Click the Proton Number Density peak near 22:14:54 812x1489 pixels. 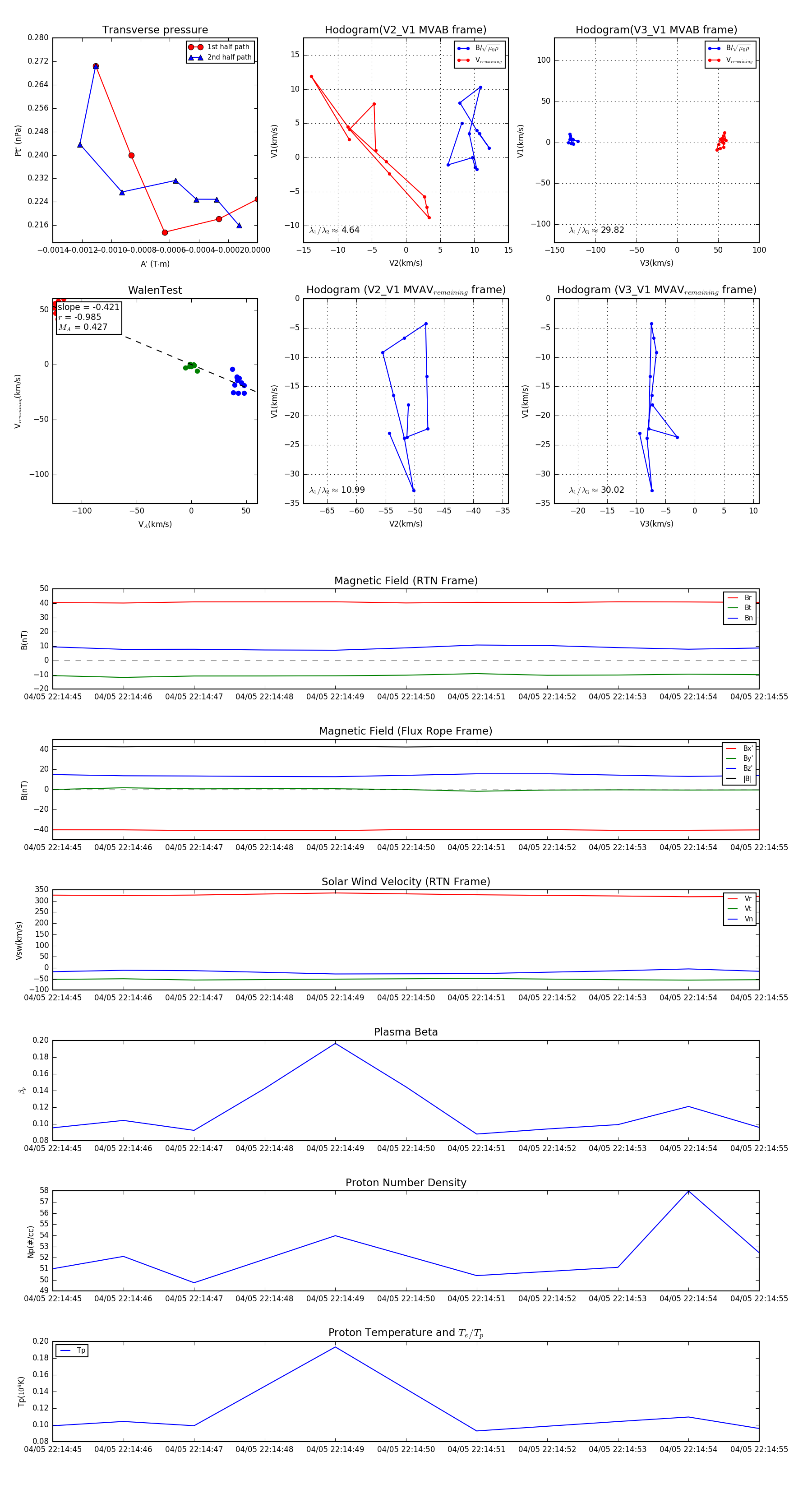pyautogui.click(x=688, y=1191)
